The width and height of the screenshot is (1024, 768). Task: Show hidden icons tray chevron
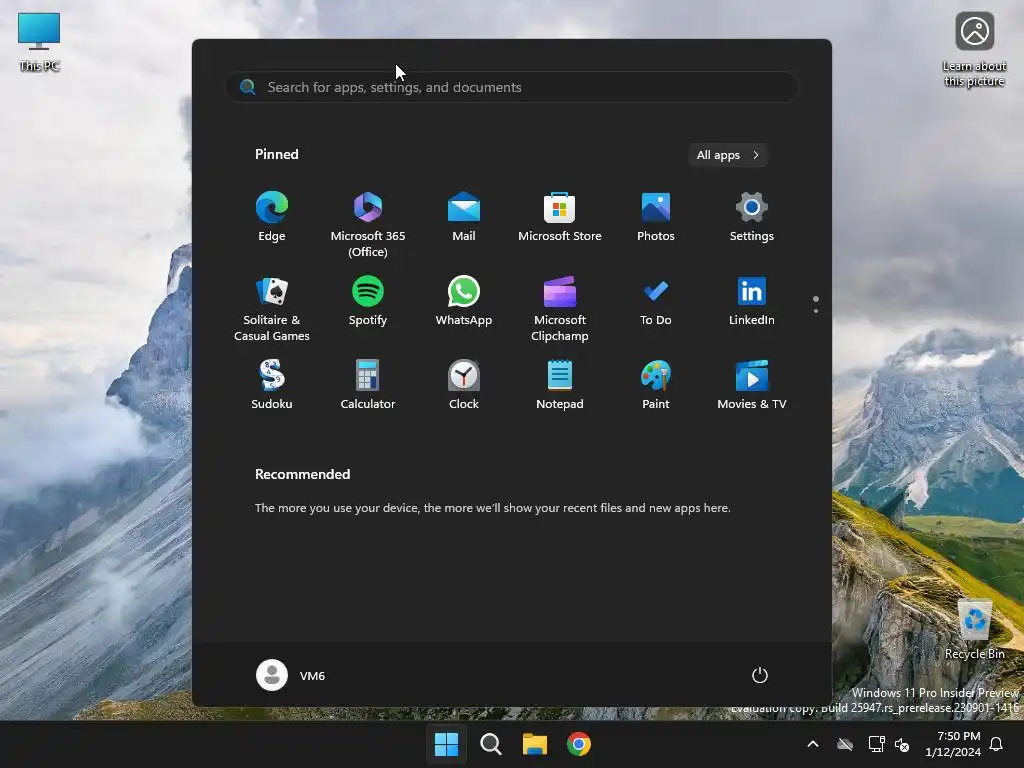[813, 744]
